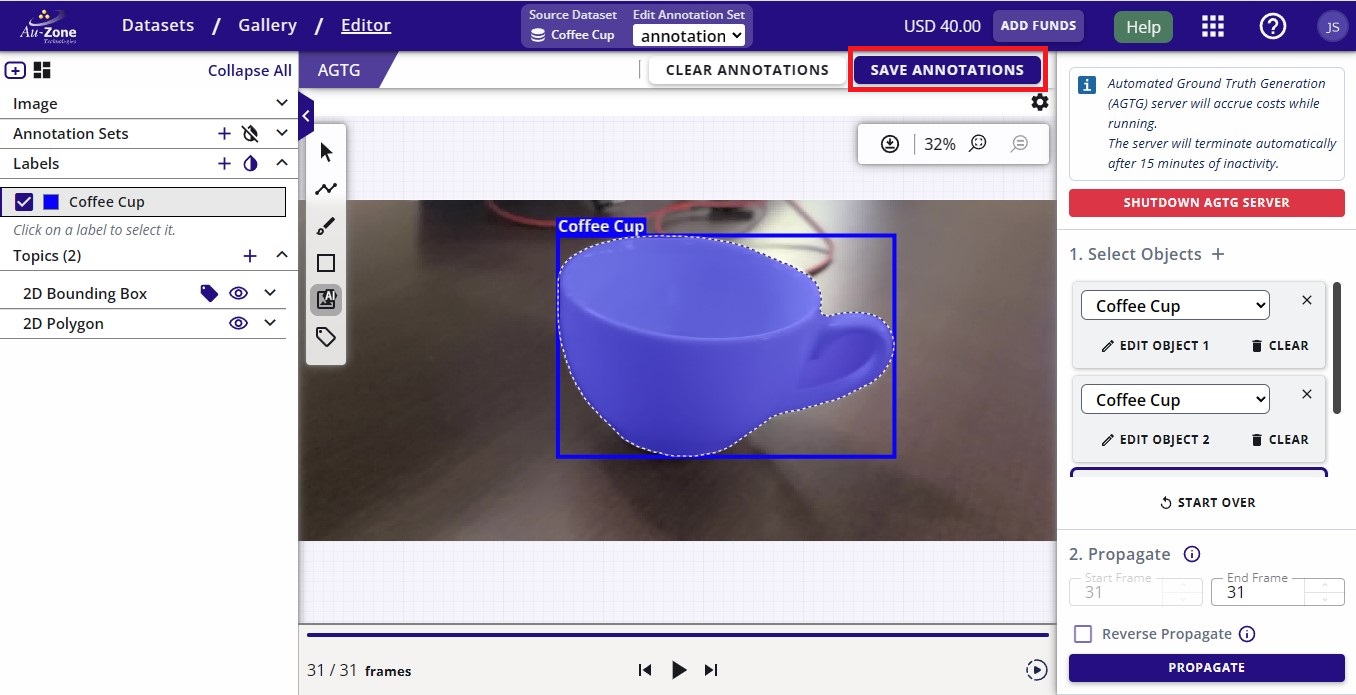
Task: Click the Save Annotations button
Action: pos(946,70)
